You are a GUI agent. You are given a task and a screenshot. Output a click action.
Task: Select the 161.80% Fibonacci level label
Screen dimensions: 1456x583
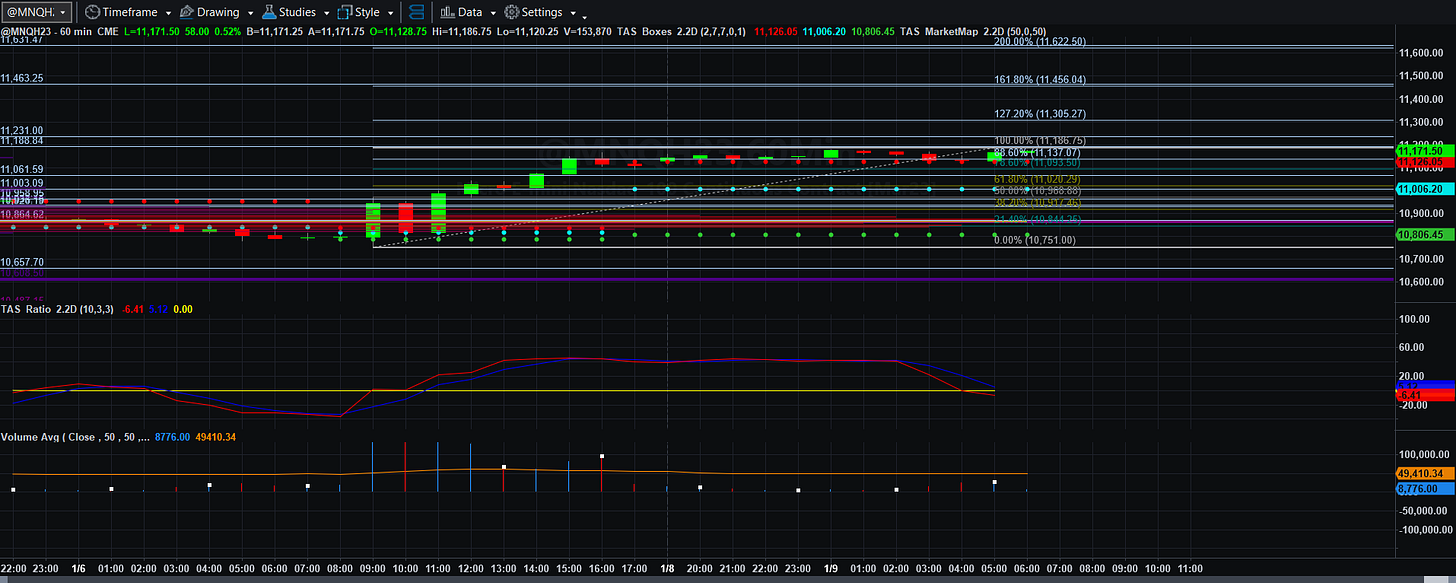pyautogui.click(x=1039, y=79)
